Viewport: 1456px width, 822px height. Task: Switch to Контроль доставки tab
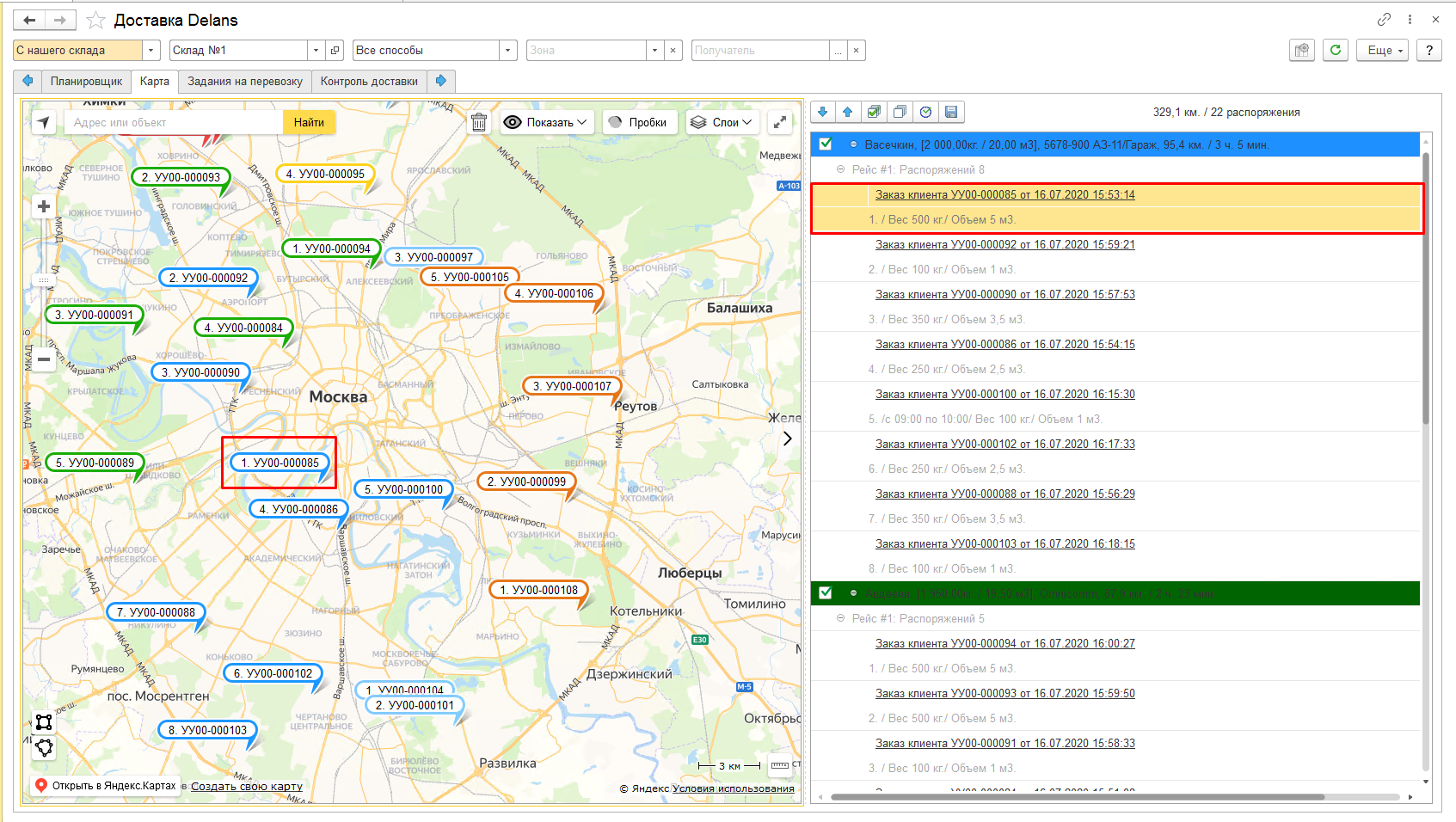coord(369,81)
